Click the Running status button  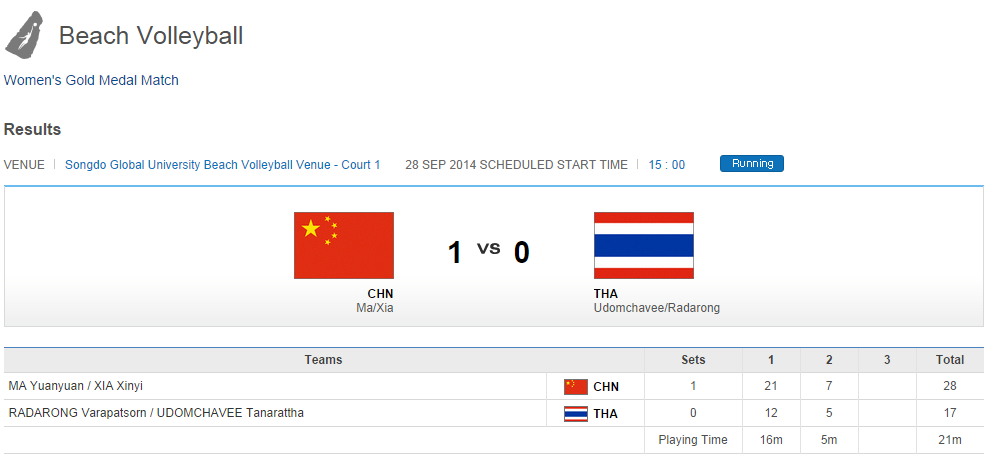[751, 164]
